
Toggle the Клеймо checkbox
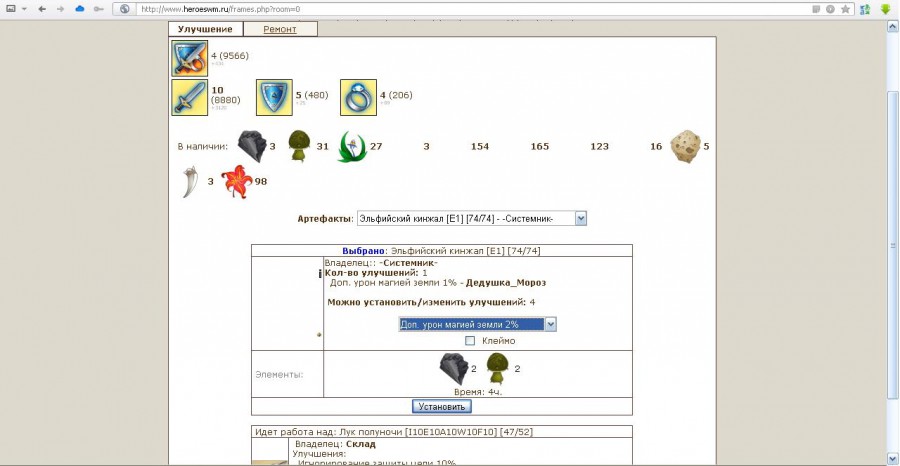click(470, 341)
